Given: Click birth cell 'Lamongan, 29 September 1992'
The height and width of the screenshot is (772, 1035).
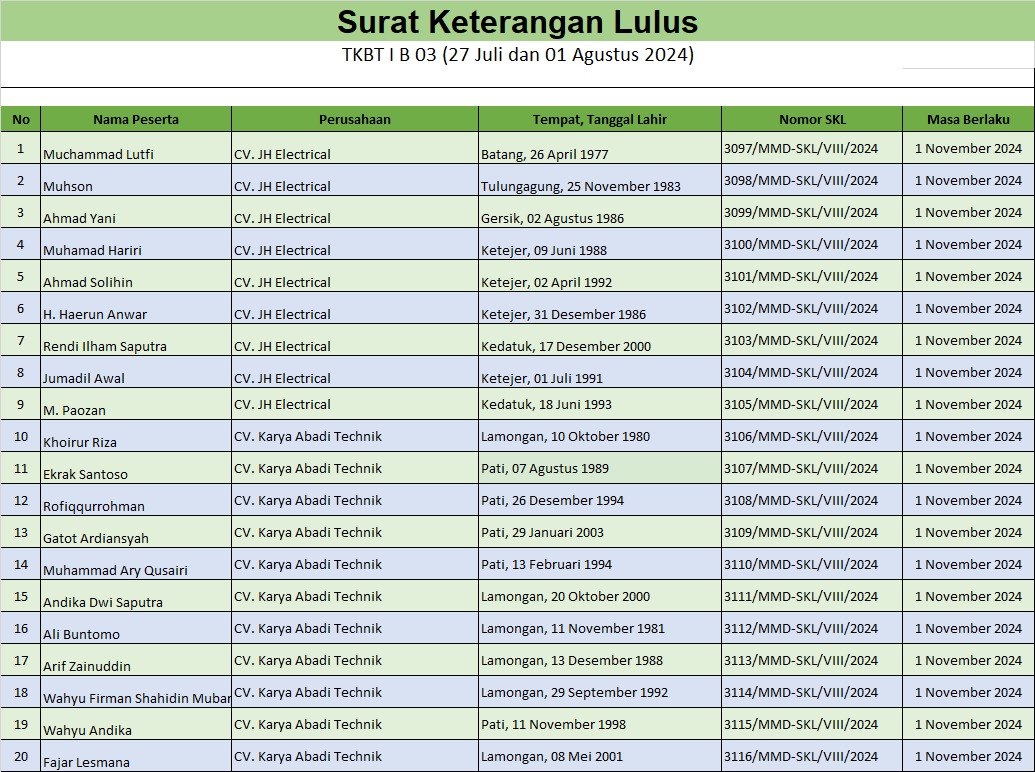Looking at the screenshot, I should pos(599,692).
